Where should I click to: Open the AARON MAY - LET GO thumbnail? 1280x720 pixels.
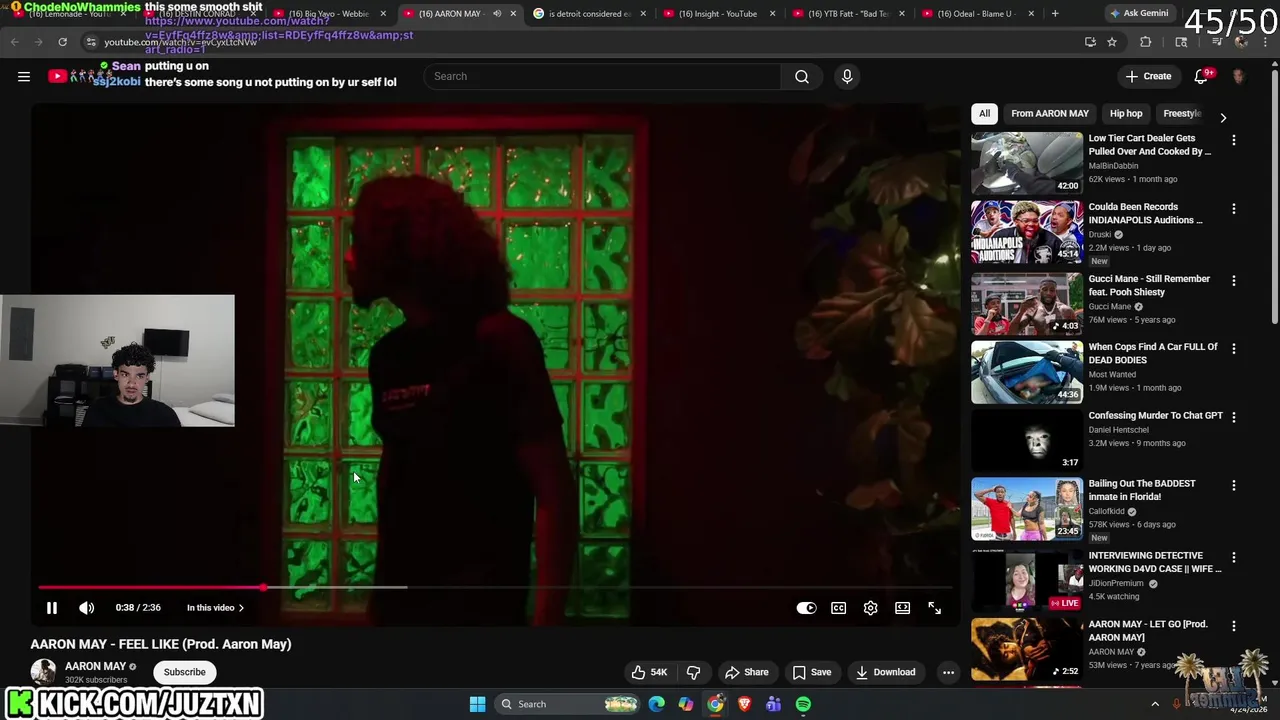pyautogui.click(x=1027, y=648)
